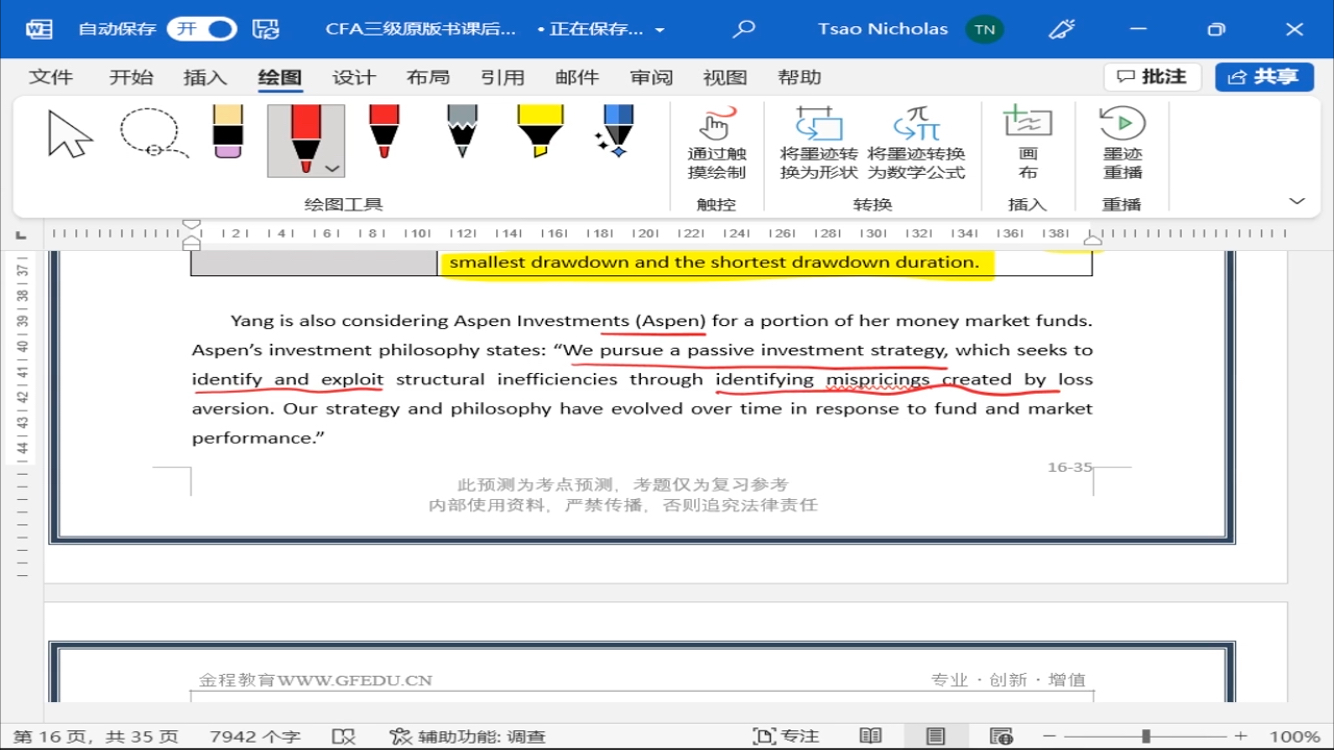Select the arrow selection cursor tool
Screen dimensions: 1334x750
coord(70,135)
